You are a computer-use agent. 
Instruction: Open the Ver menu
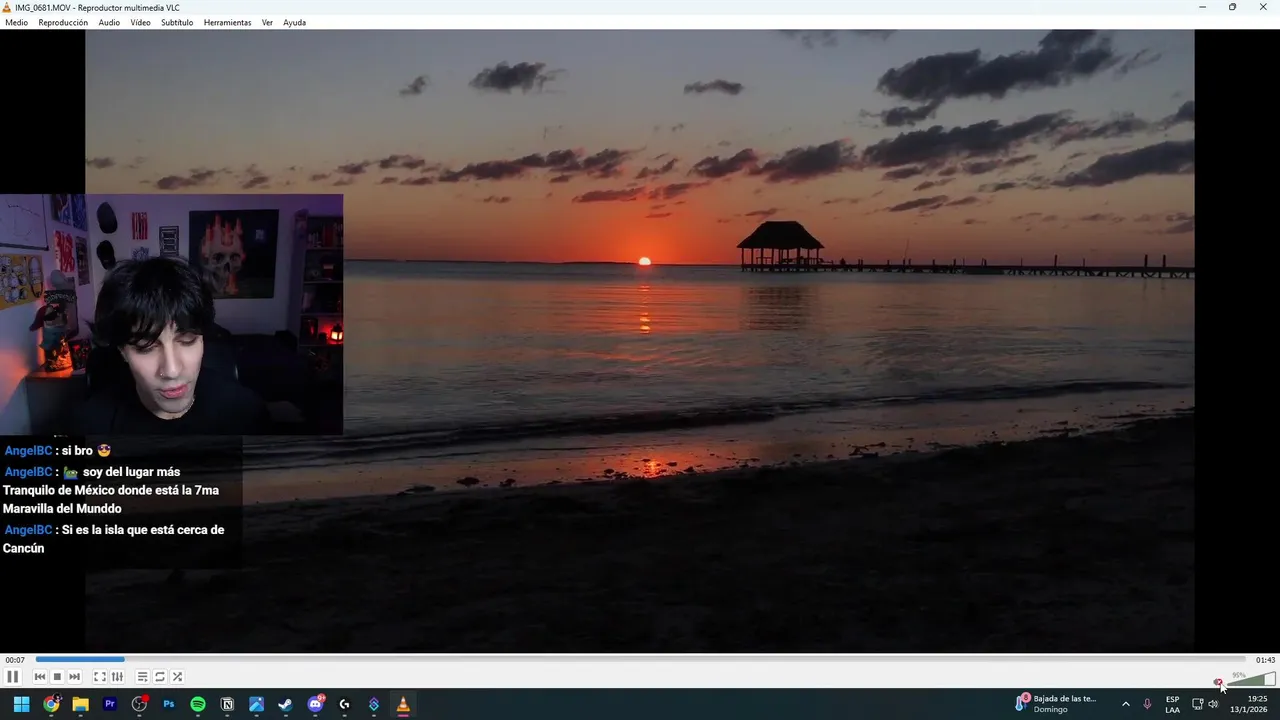point(267,22)
